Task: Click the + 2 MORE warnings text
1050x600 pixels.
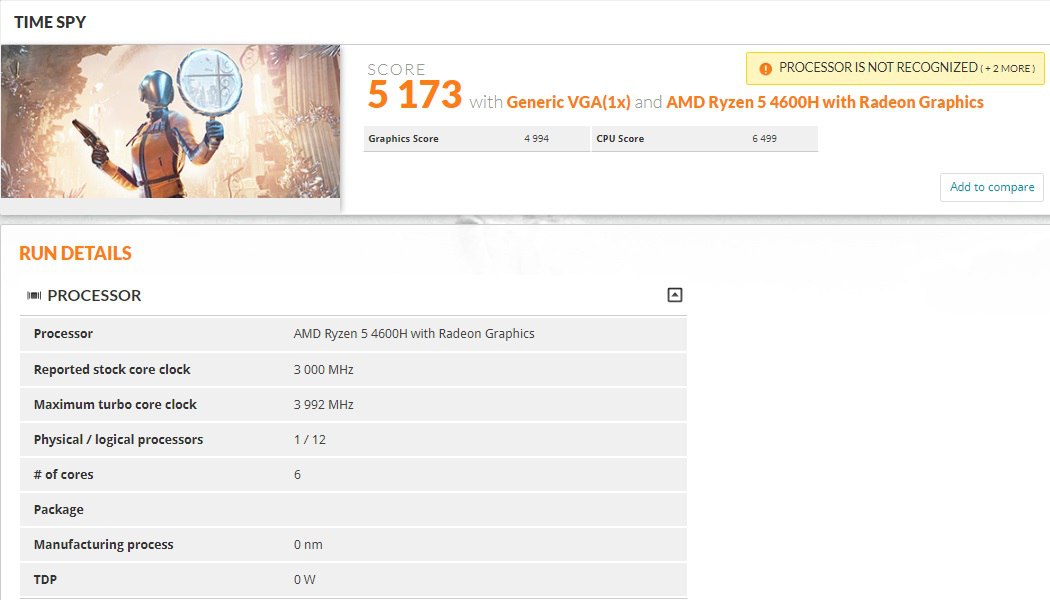Action: (x=1008, y=68)
